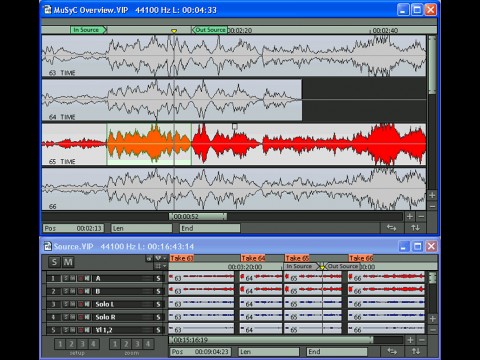Select track name A

click(x=98, y=278)
